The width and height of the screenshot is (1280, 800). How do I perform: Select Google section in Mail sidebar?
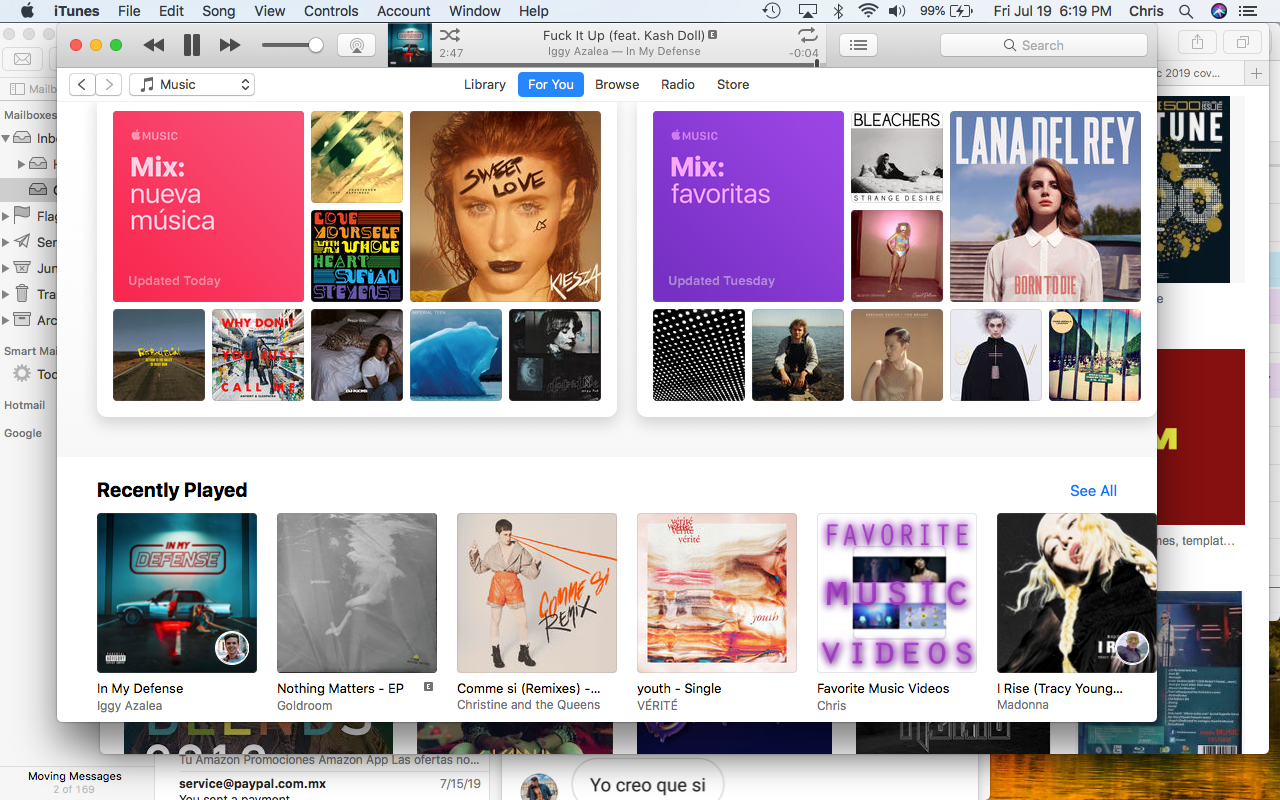23,433
